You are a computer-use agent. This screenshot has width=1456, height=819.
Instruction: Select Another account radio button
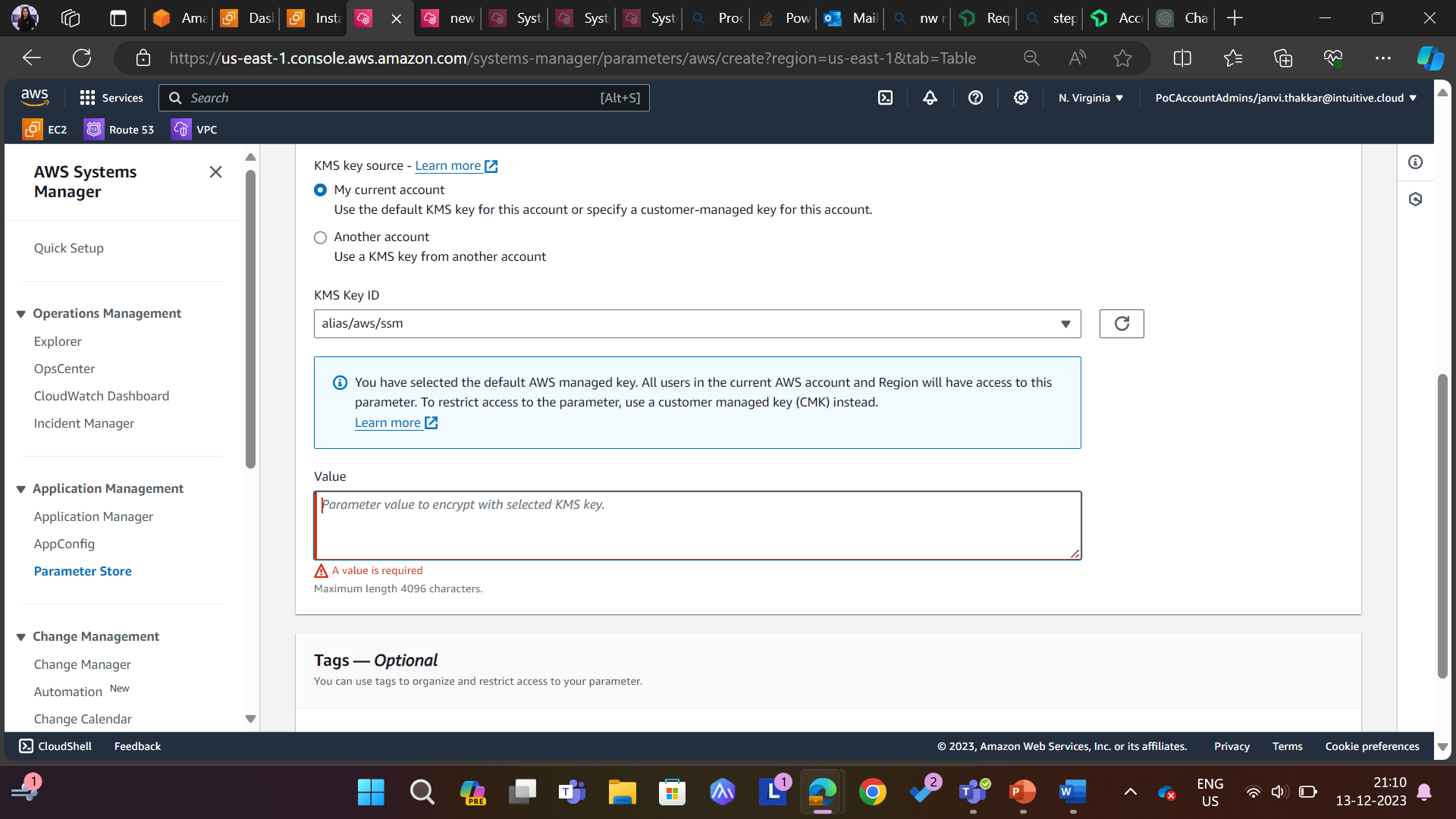pyautogui.click(x=320, y=237)
